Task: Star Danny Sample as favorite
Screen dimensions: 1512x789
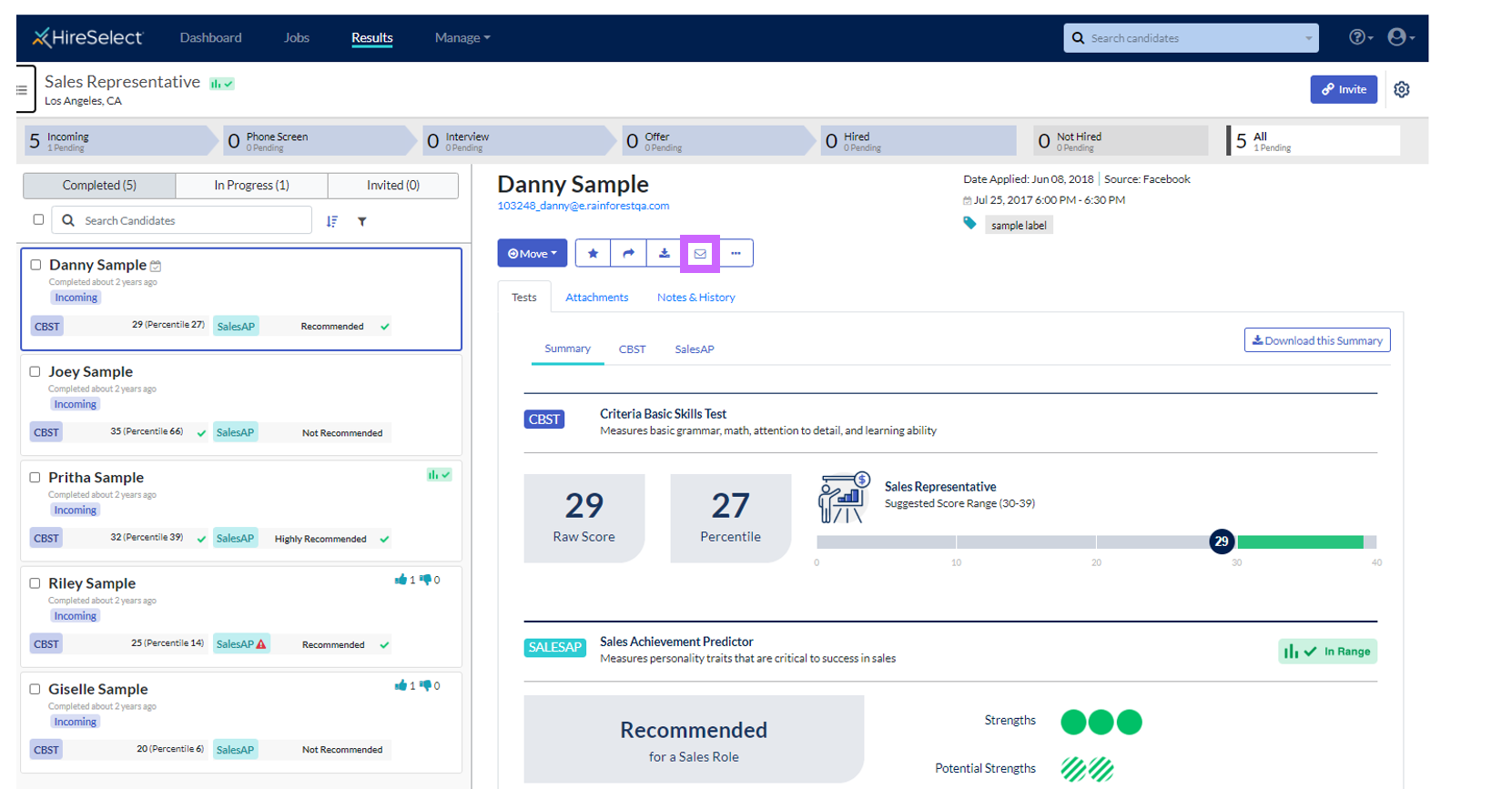Action: pos(593,253)
